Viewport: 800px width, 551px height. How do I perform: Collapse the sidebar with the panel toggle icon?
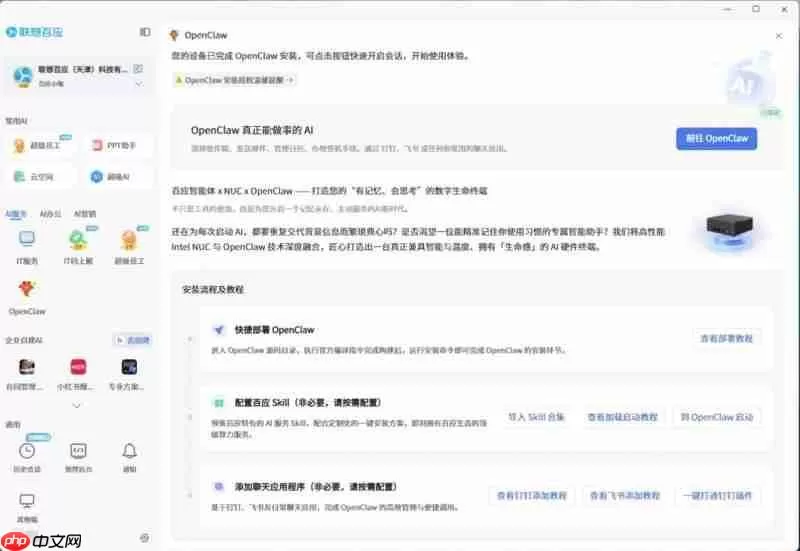click(145, 32)
